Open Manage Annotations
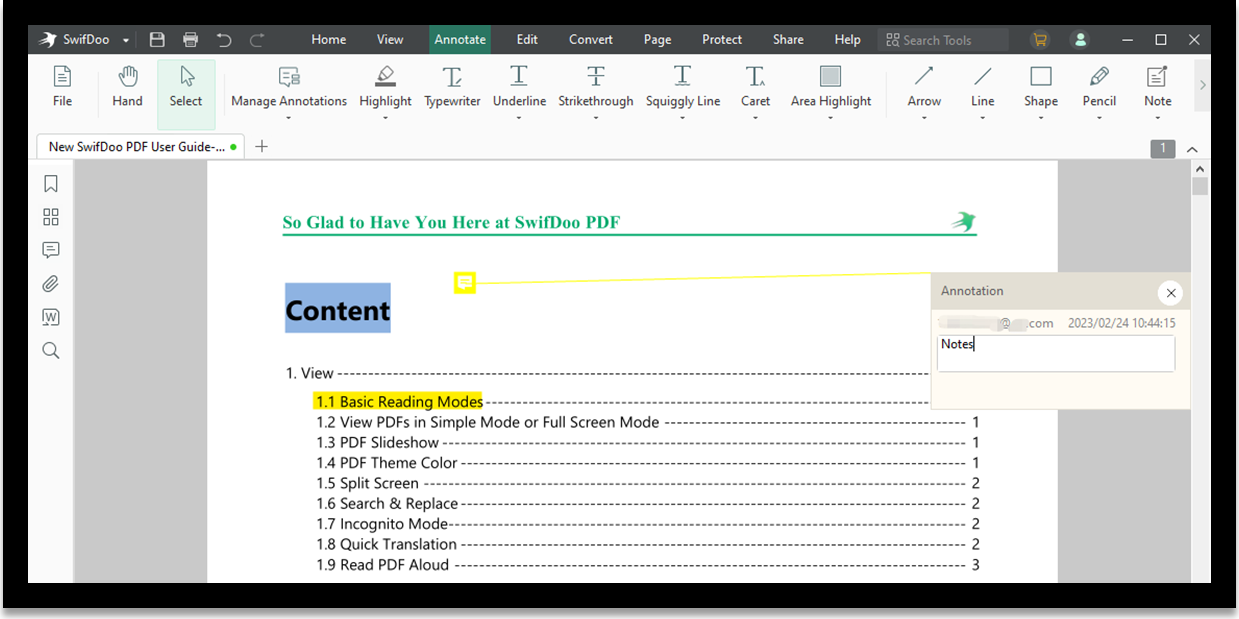 coord(289,87)
